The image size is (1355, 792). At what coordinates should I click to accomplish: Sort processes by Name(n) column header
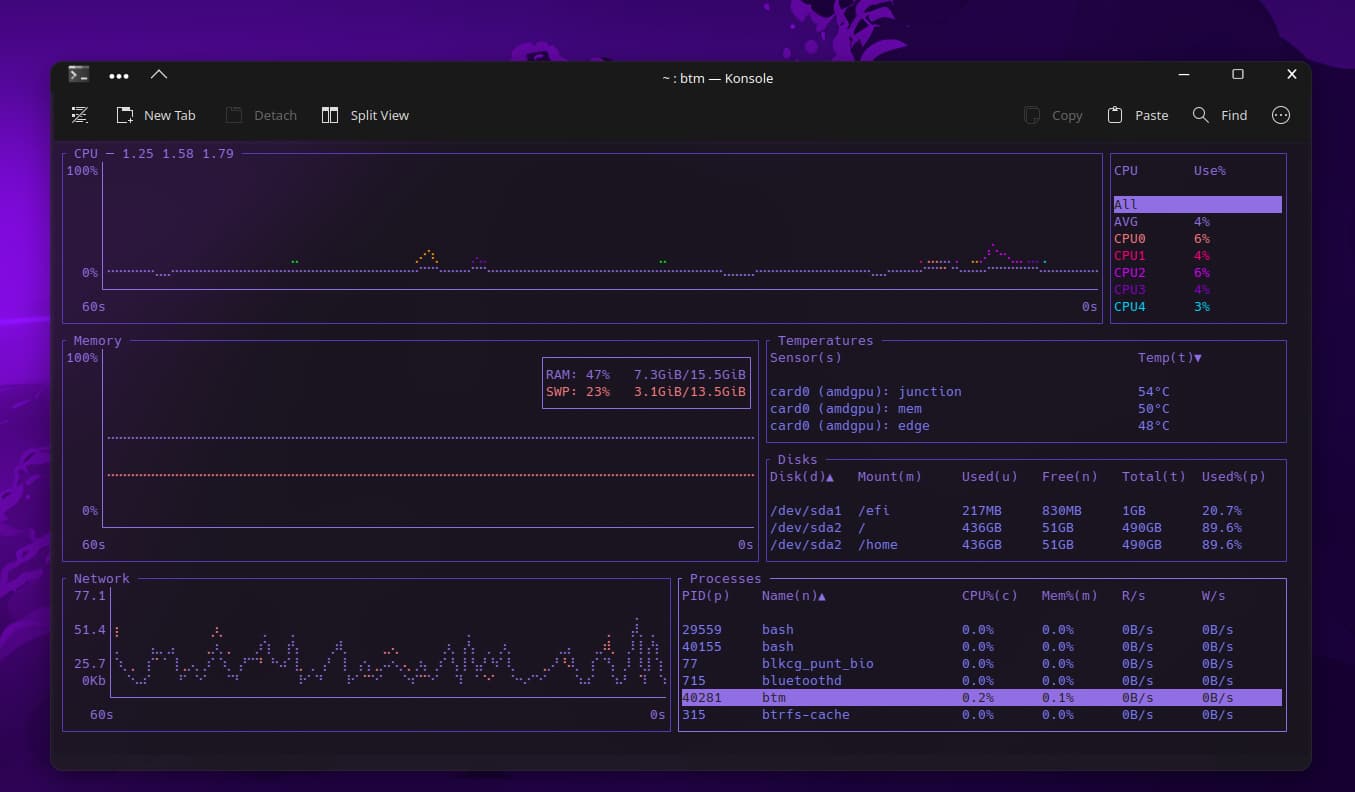[794, 596]
